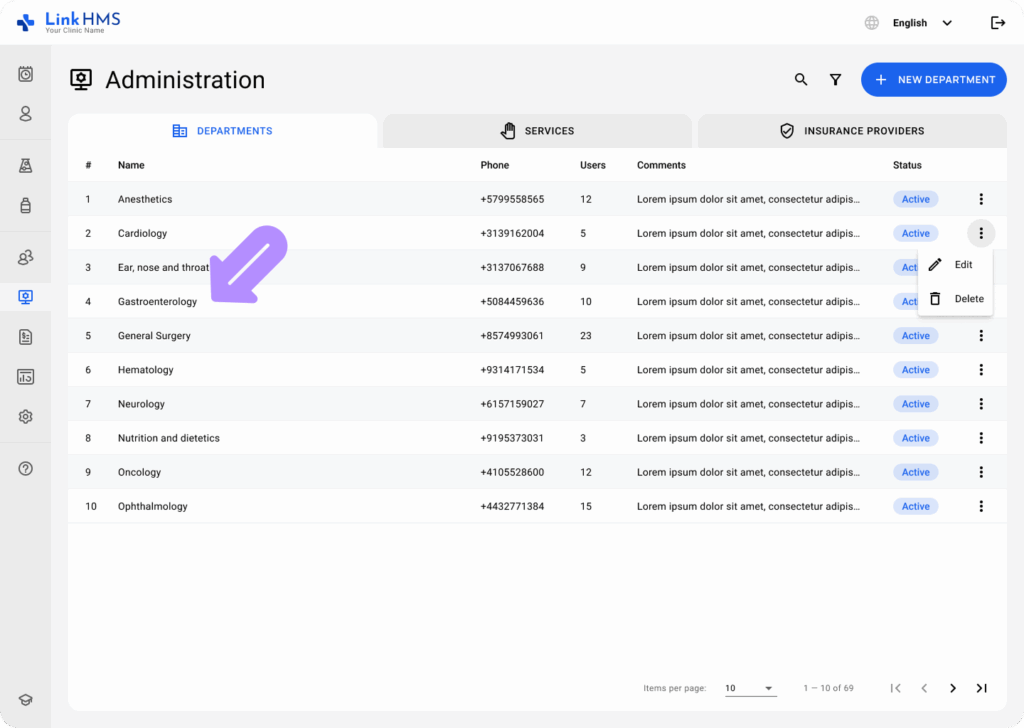Viewport: 1024px width, 728px height.
Task: Open the search magnifier icon
Action: 801,80
